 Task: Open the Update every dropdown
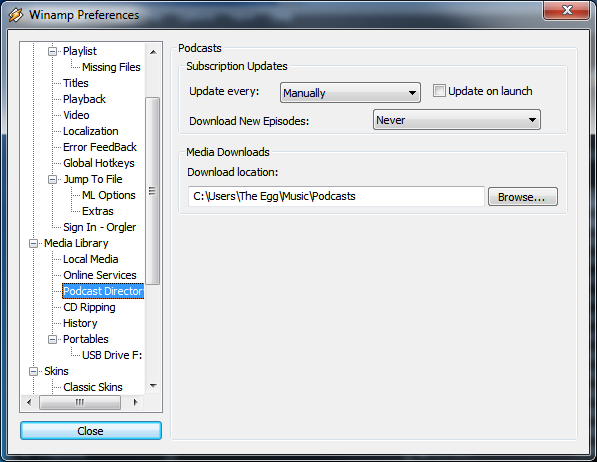pyautogui.click(x=350, y=93)
